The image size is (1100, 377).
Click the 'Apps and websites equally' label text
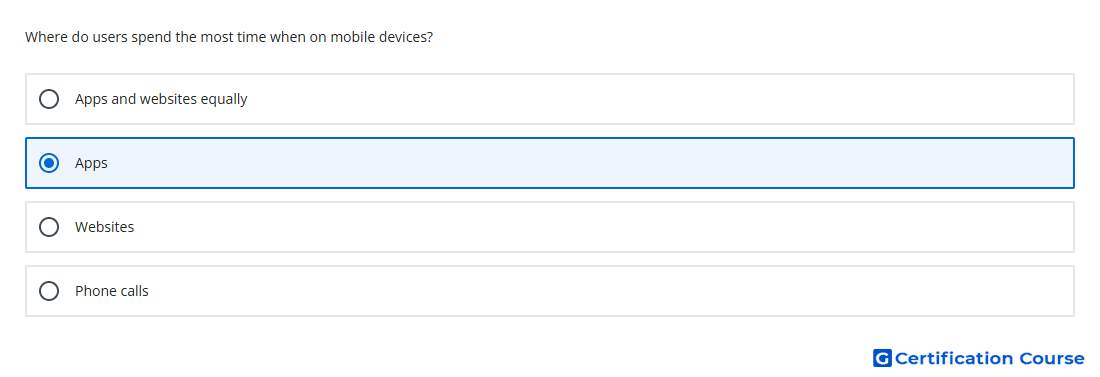161,99
